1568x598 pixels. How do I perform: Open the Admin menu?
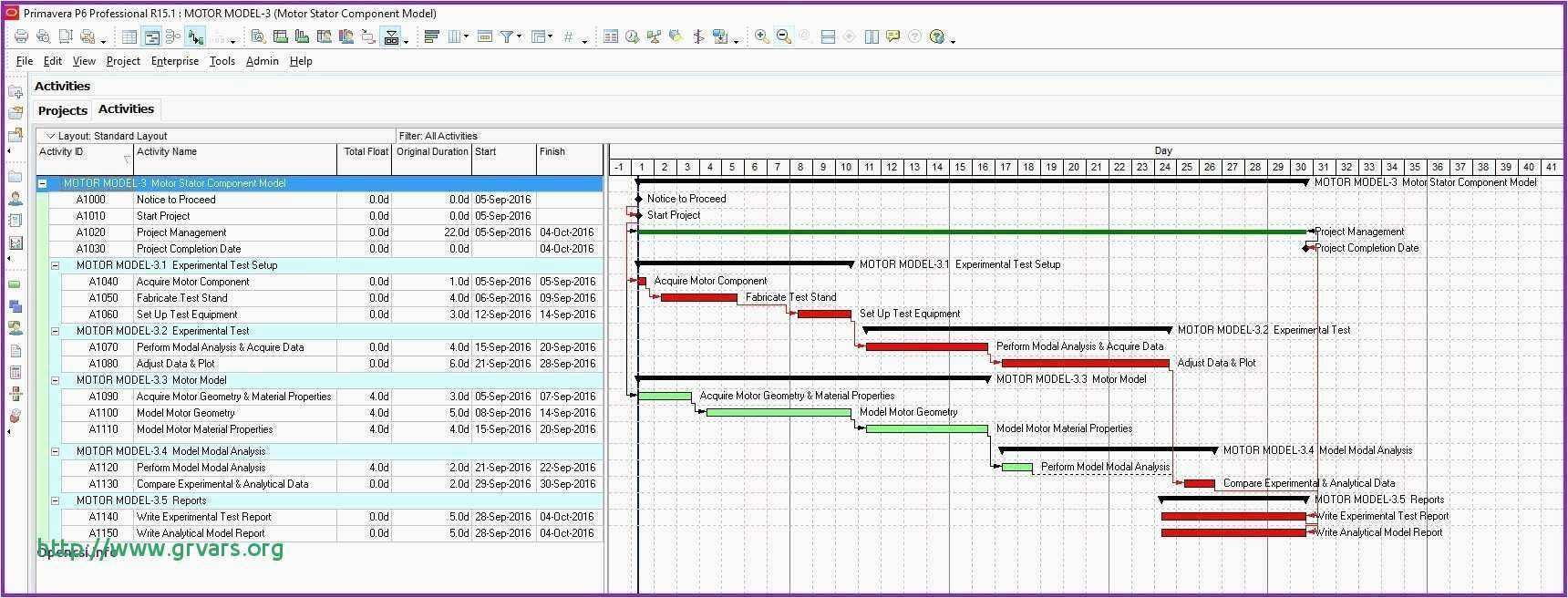(263, 61)
